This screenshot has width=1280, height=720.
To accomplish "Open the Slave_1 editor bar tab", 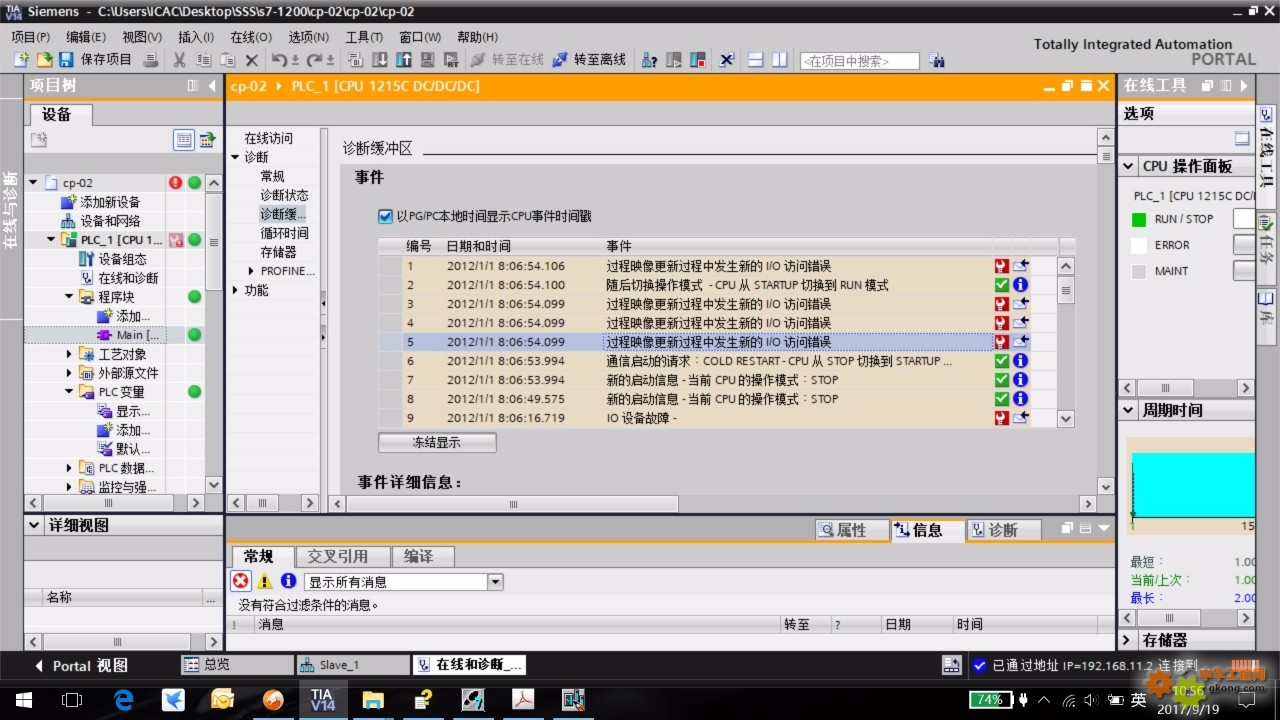I will [352, 665].
